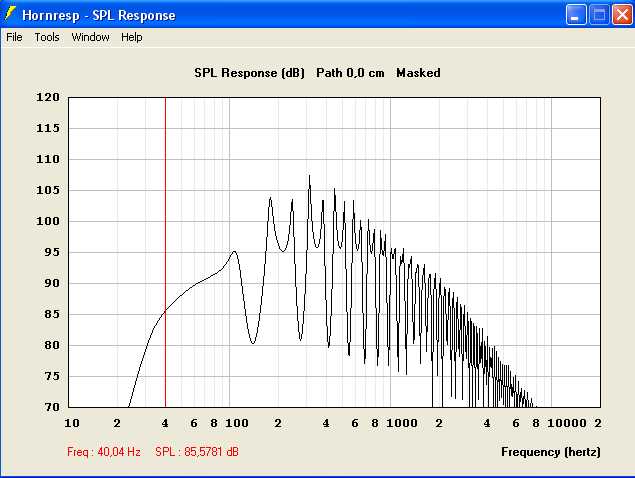Open the Tools menu
This screenshot has height=478, width=635.
point(47,37)
